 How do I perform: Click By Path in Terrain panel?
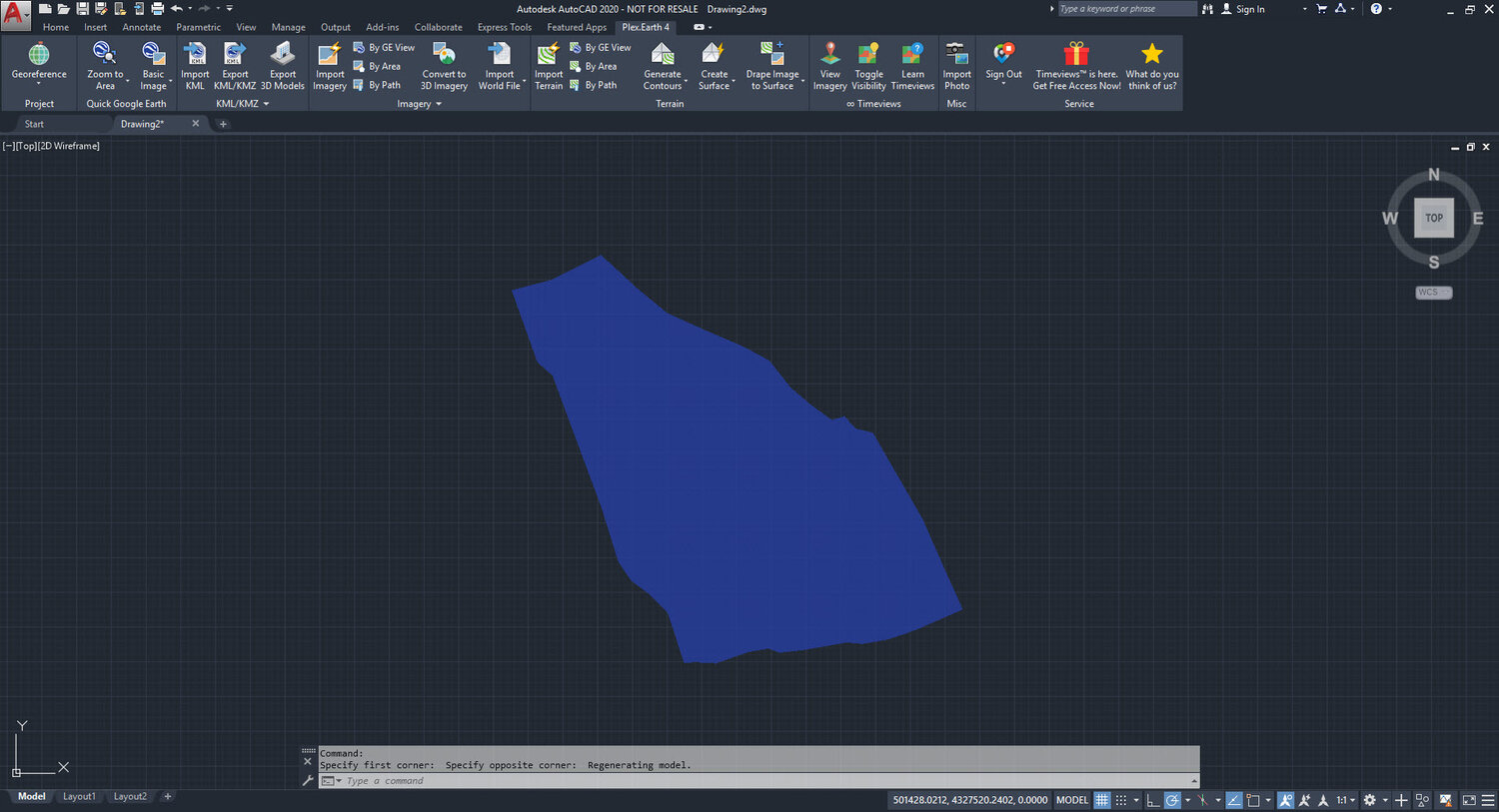click(593, 86)
